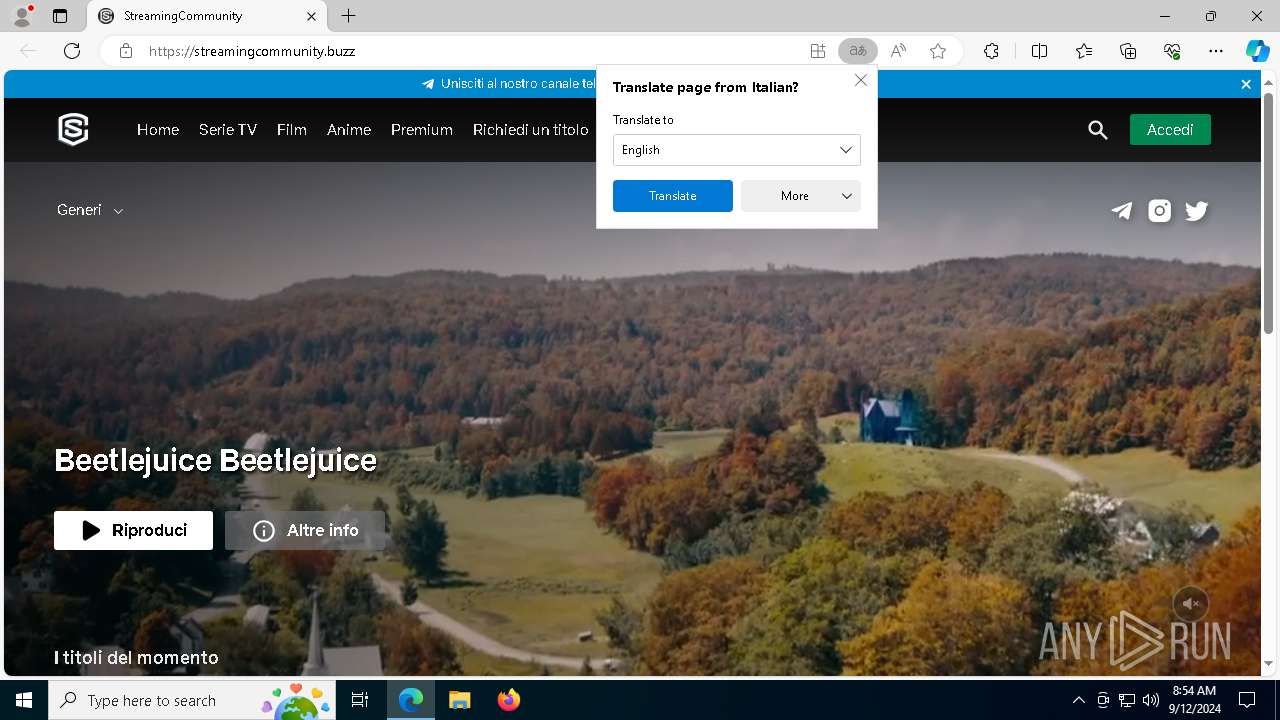Open the Favorites list icon
1280x720 pixels.
coord(1084,51)
